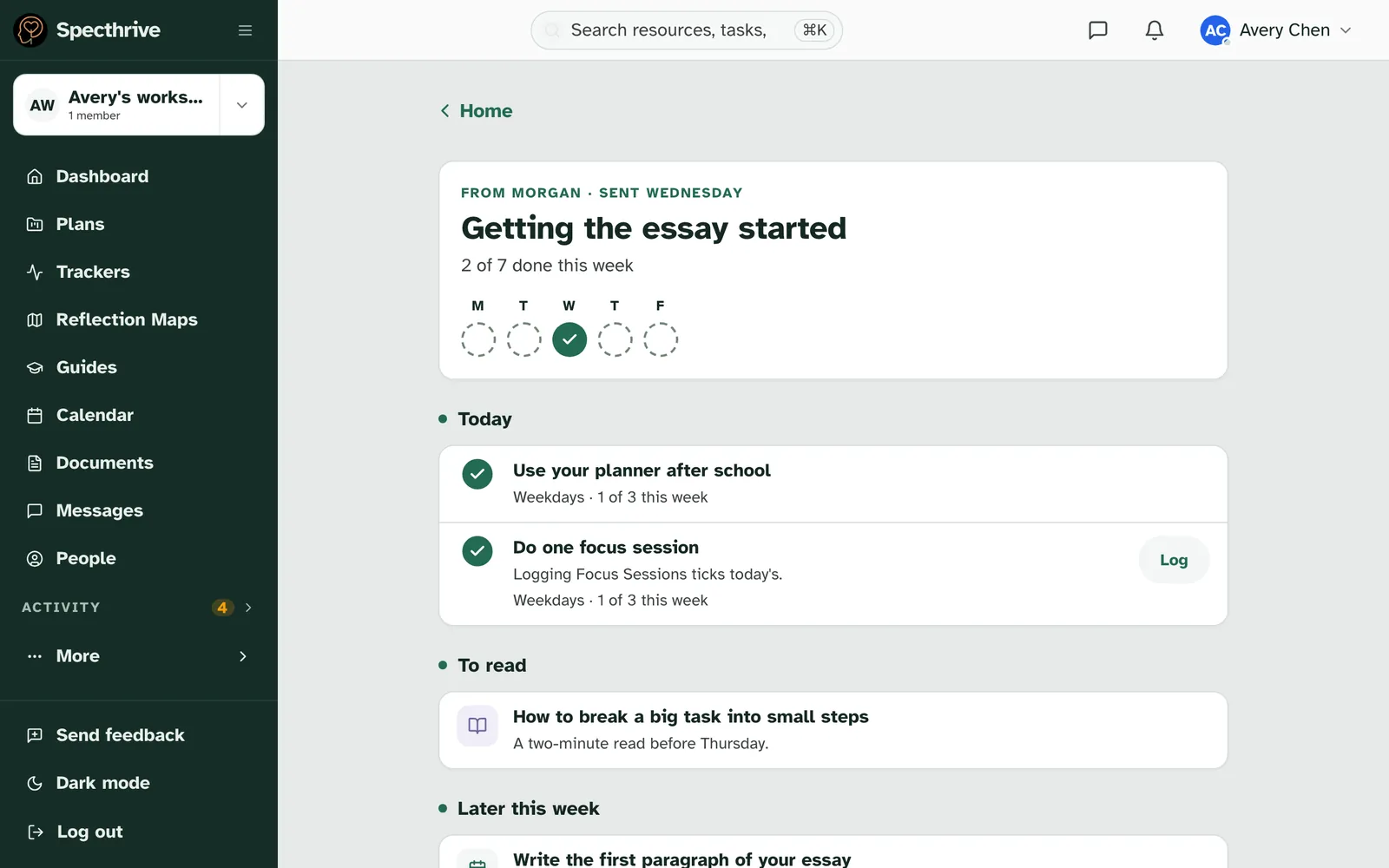The image size is (1389, 868).
Task: Open notifications bell
Action: pyautogui.click(x=1155, y=30)
